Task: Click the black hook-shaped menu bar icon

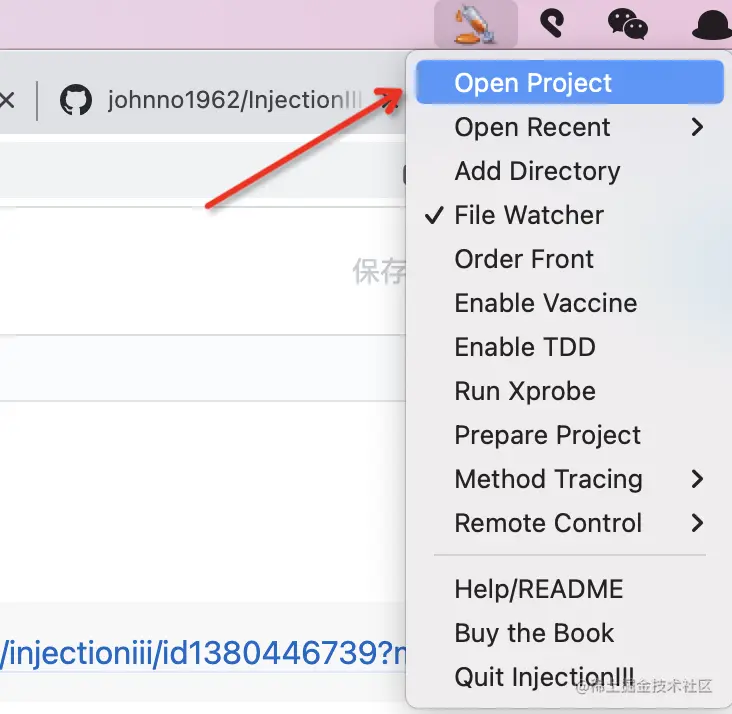Action: pos(551,24)
